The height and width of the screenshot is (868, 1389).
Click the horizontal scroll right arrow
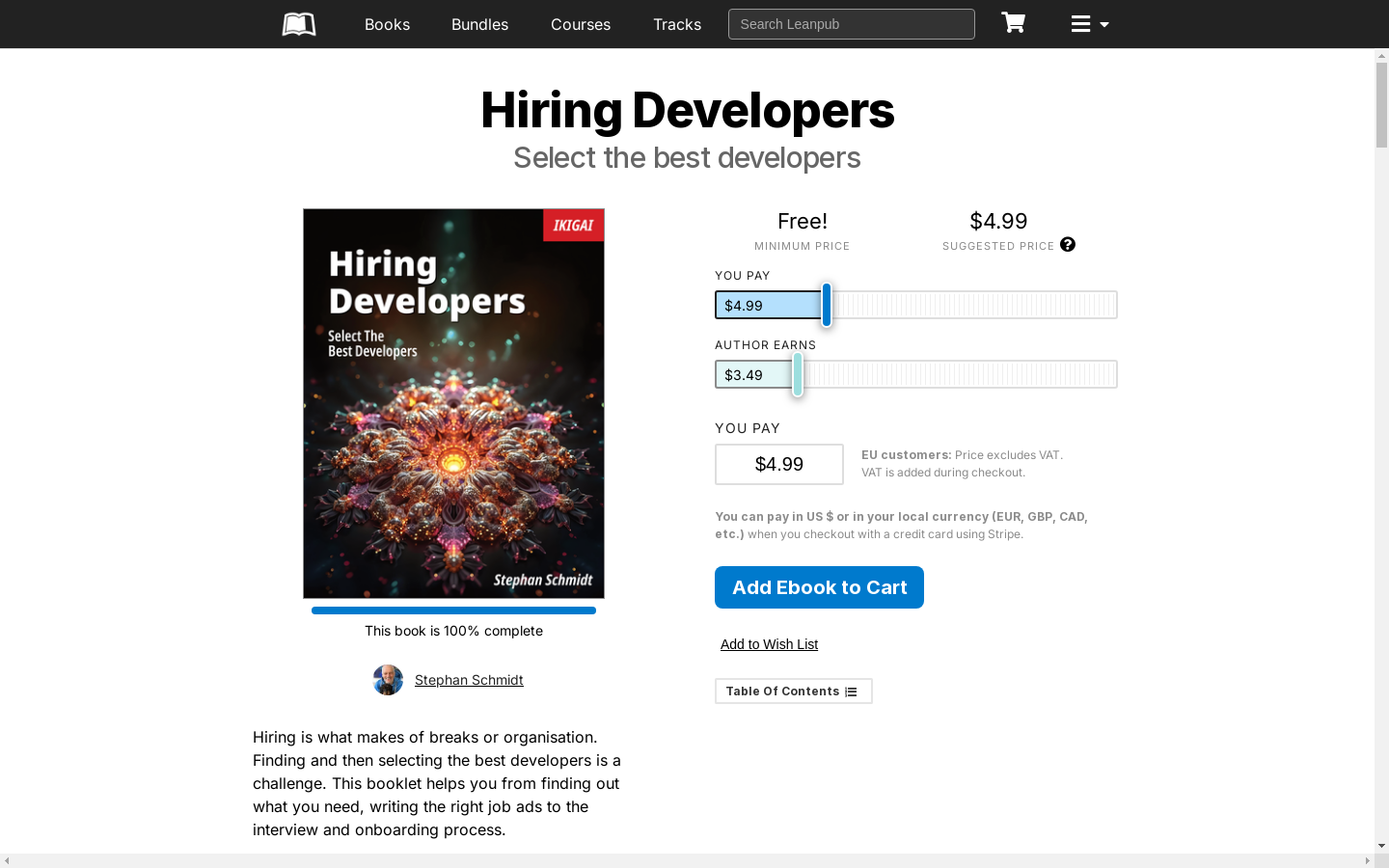click(1367, 860)
